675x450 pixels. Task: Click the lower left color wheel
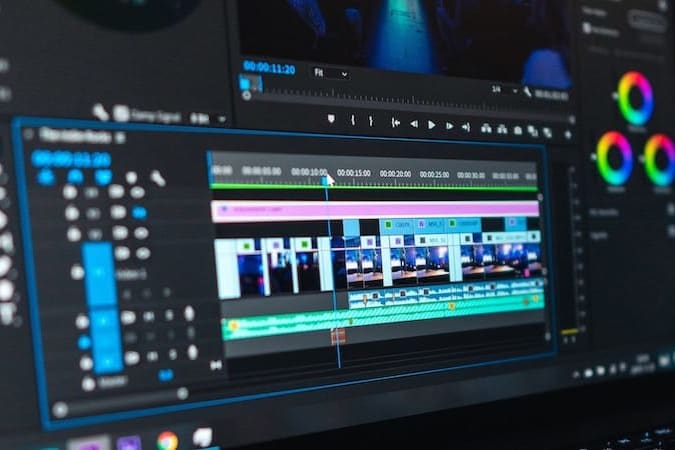(x=614, y=158)
